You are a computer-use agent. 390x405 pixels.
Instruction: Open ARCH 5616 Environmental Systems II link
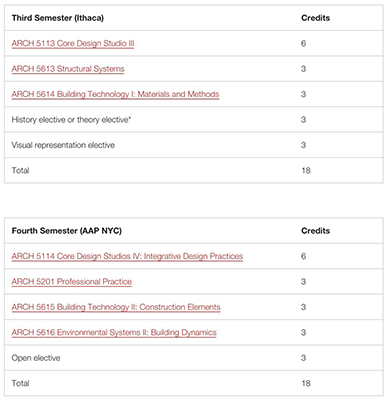click(114, 332)
